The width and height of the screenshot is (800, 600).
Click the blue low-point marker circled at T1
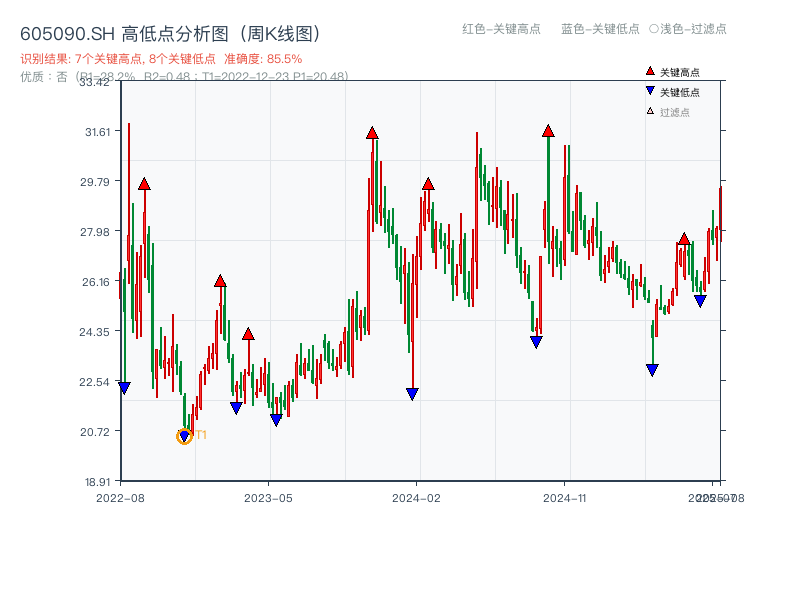pos(184,436)
